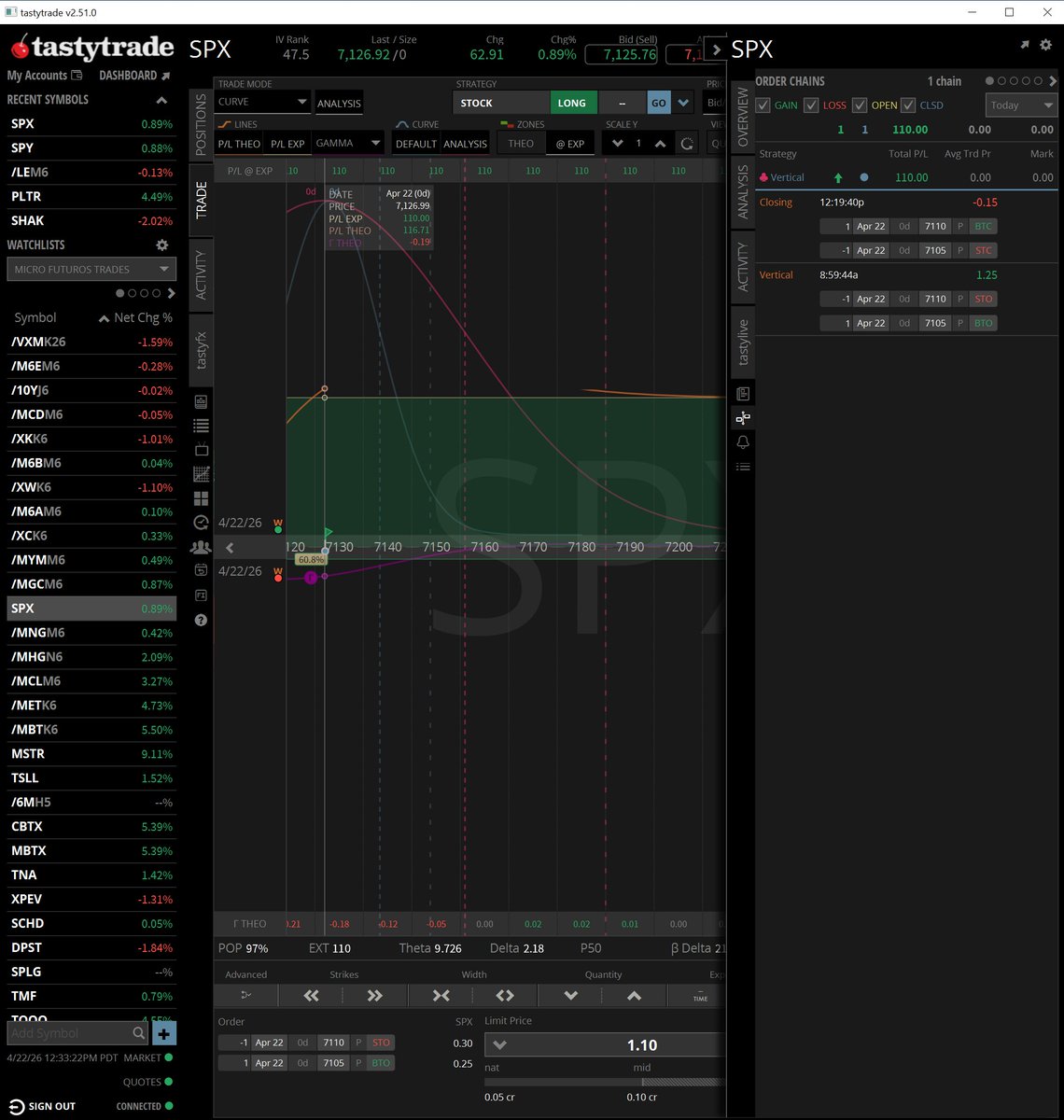Click the GO strategy button

click(x=659, y=103)
